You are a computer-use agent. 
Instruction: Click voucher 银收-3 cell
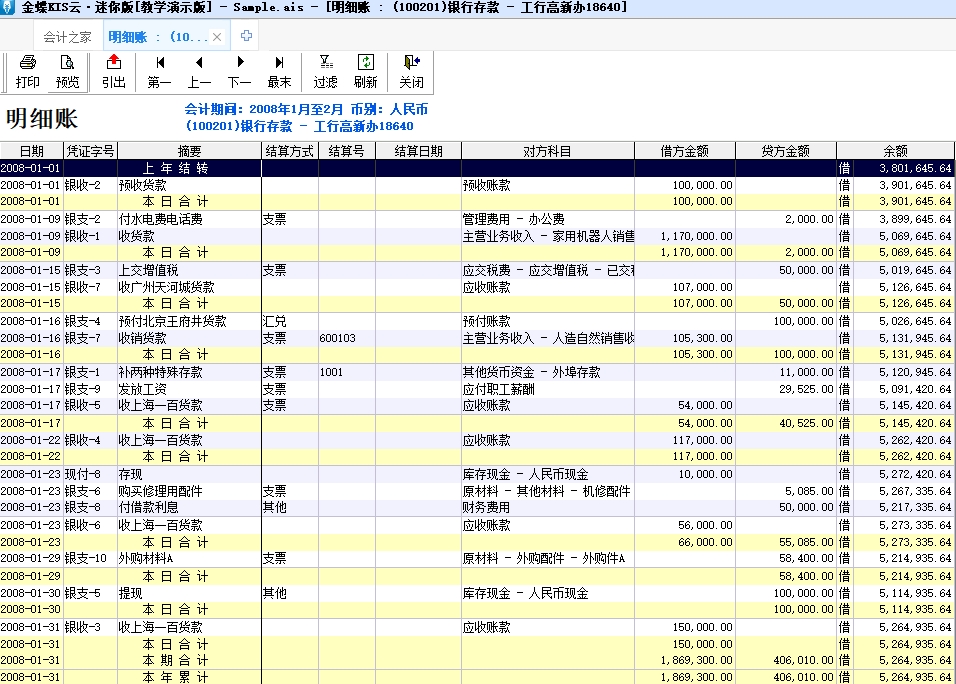pos(90,627)
